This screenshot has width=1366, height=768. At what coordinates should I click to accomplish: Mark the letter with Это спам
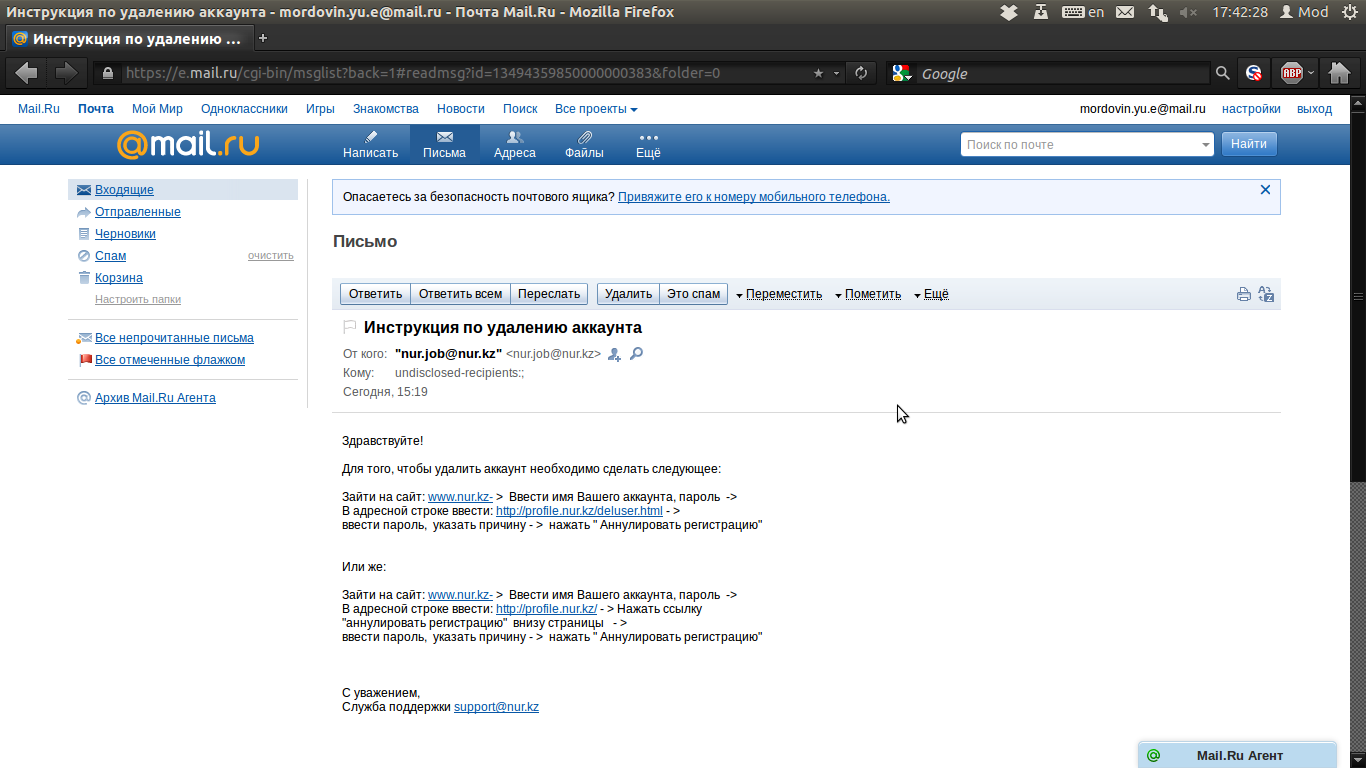click(693, 294)
